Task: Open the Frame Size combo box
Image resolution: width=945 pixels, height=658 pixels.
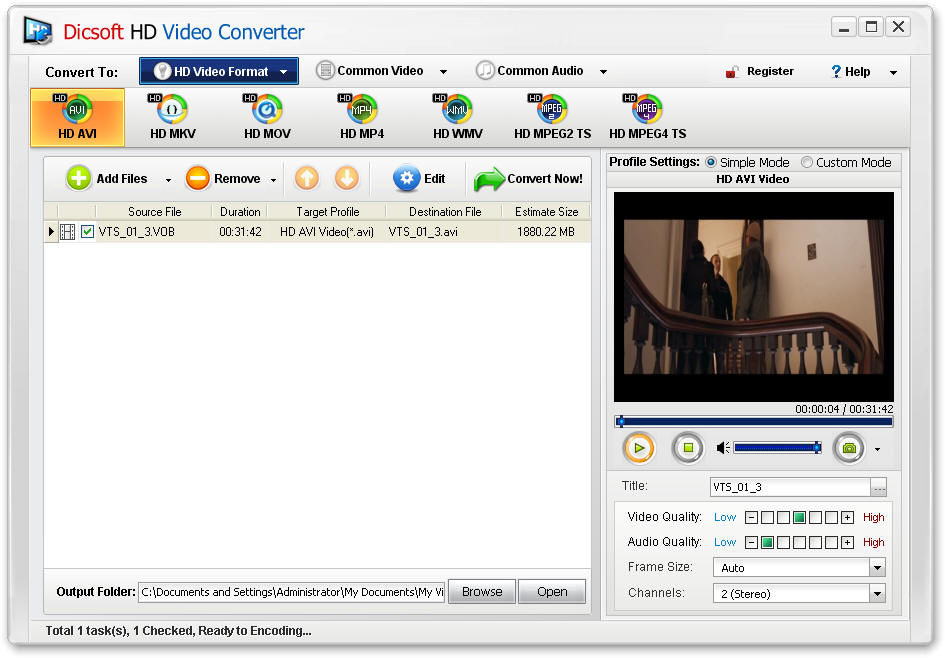Action: [x=799, y=568]
